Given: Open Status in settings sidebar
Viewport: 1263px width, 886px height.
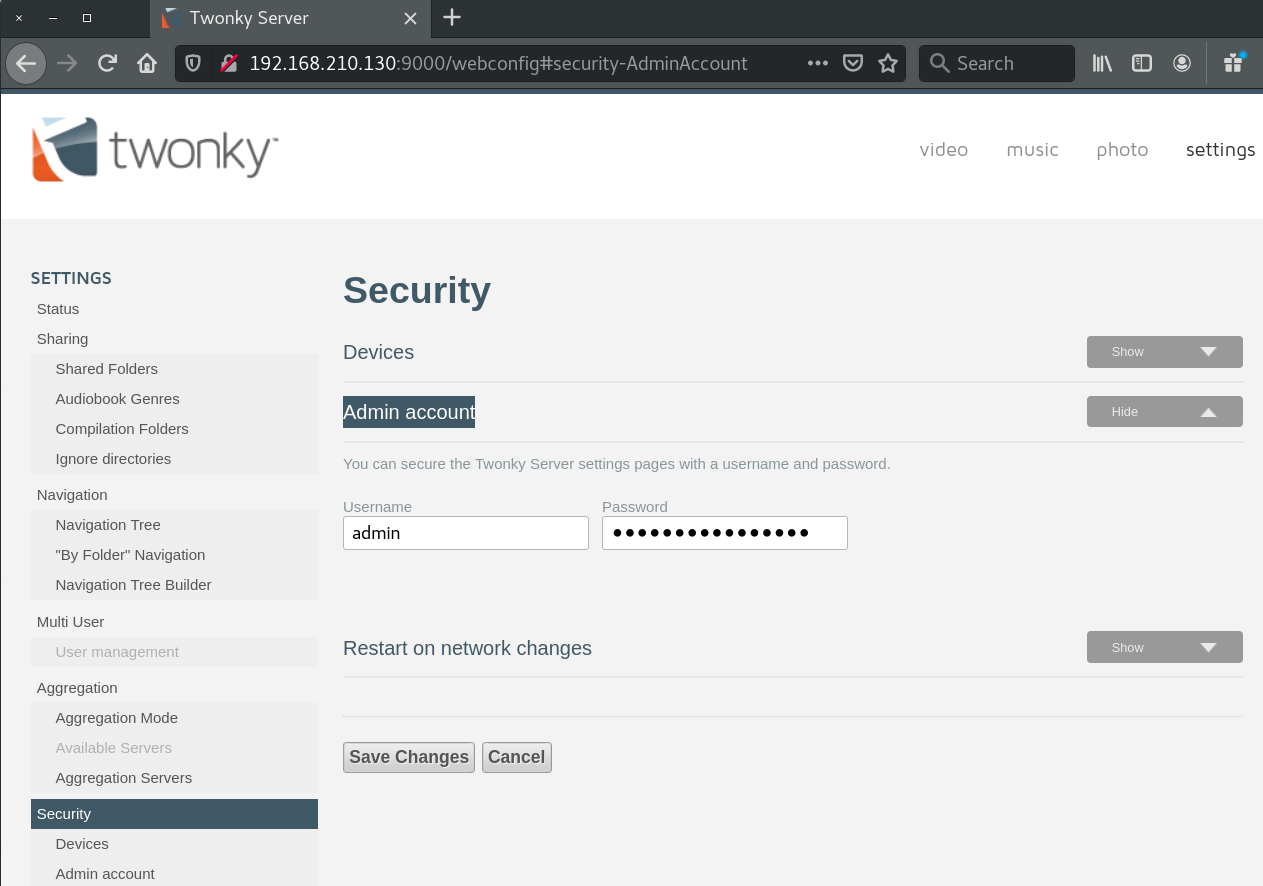Looking at the screenshot, I should click(x=58, y=309).
